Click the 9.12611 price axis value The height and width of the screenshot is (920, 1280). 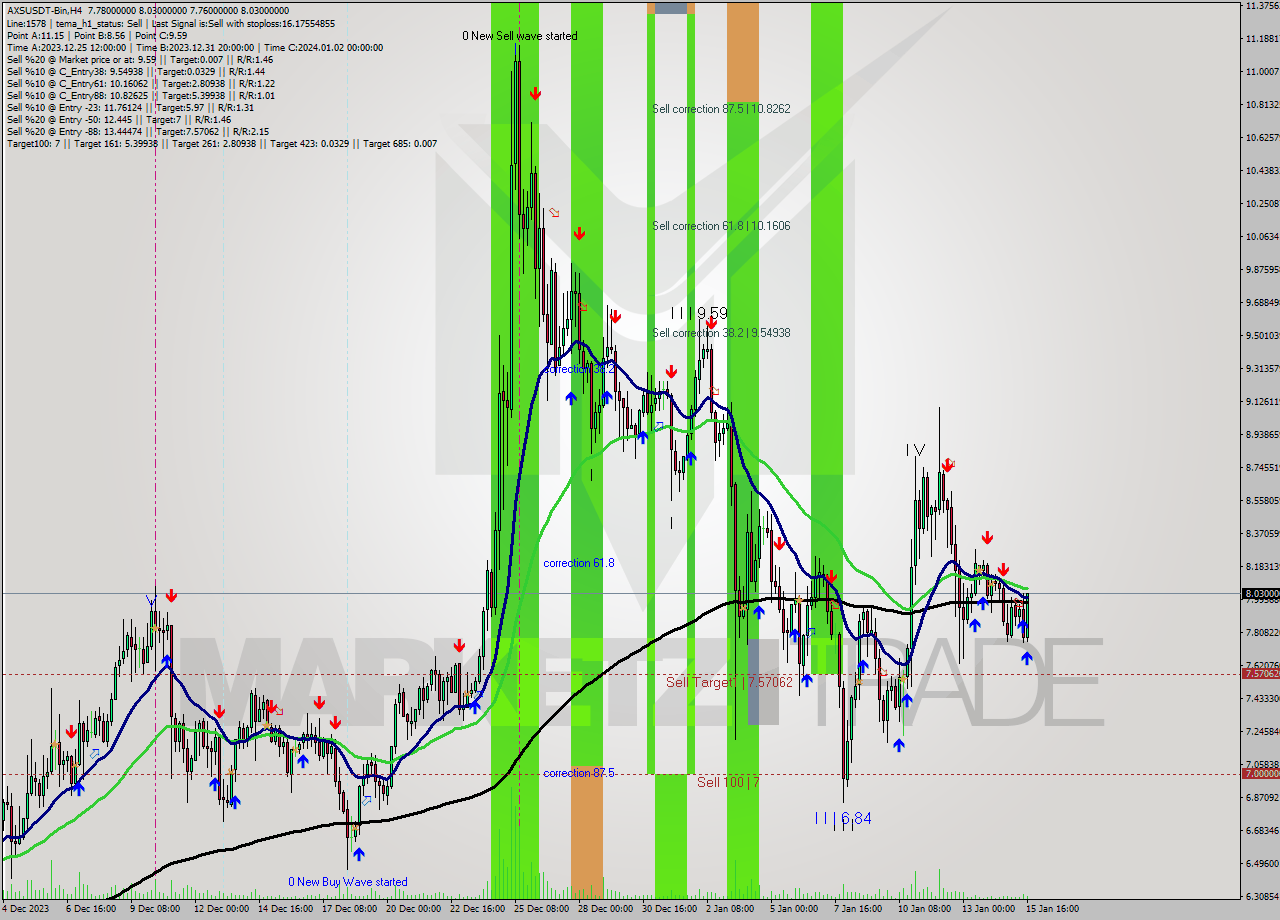(1262, 402)
